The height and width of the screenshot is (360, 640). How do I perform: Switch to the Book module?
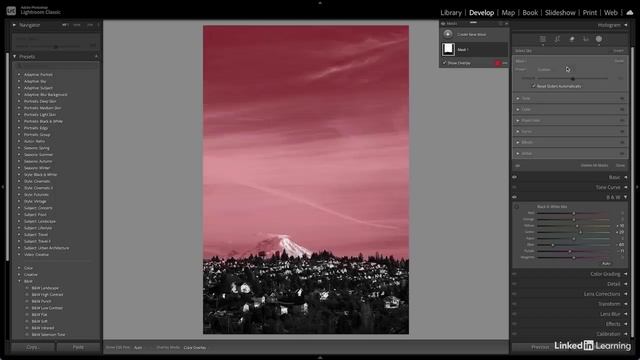(x=530, y=13)
